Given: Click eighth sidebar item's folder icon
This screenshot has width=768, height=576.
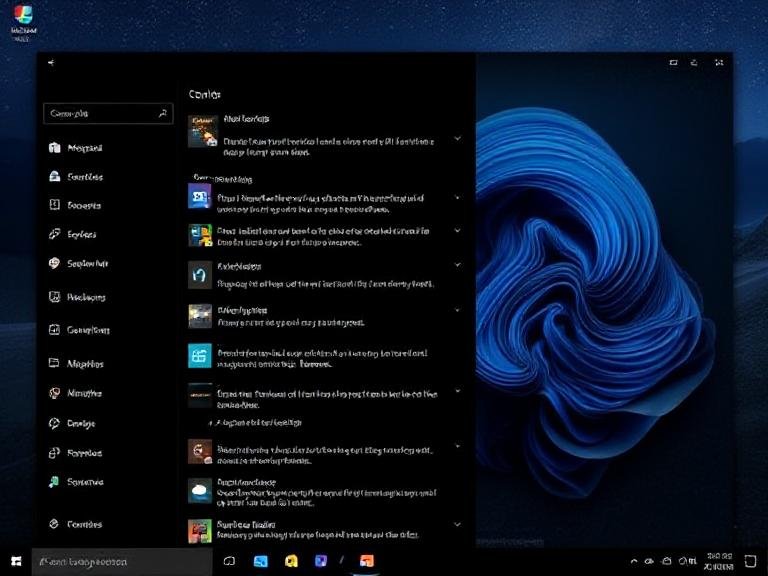Looking at the screenshot, I should [54, 363].
